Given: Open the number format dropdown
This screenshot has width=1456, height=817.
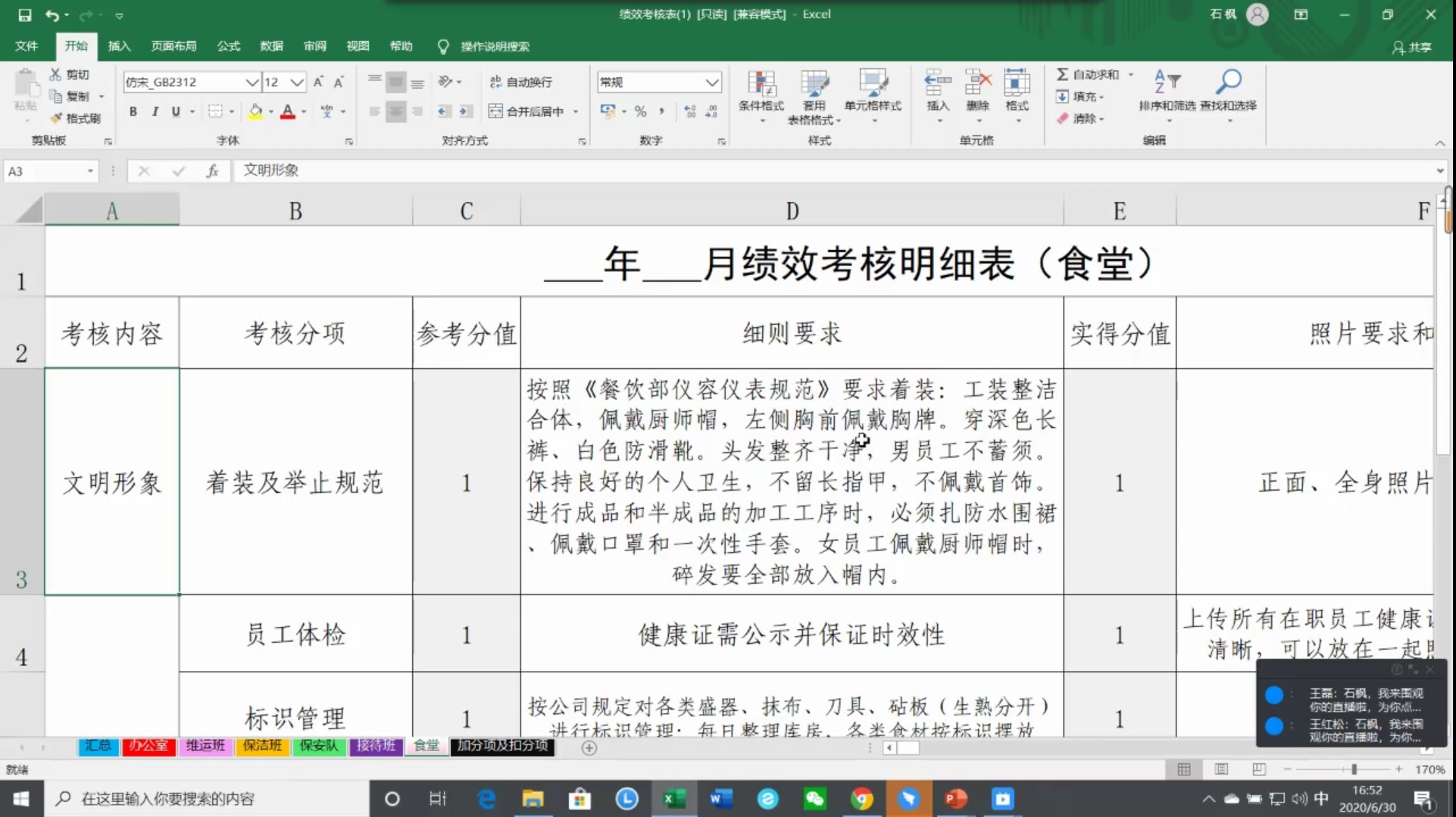Looking at the screenshot, I should 711,82.
